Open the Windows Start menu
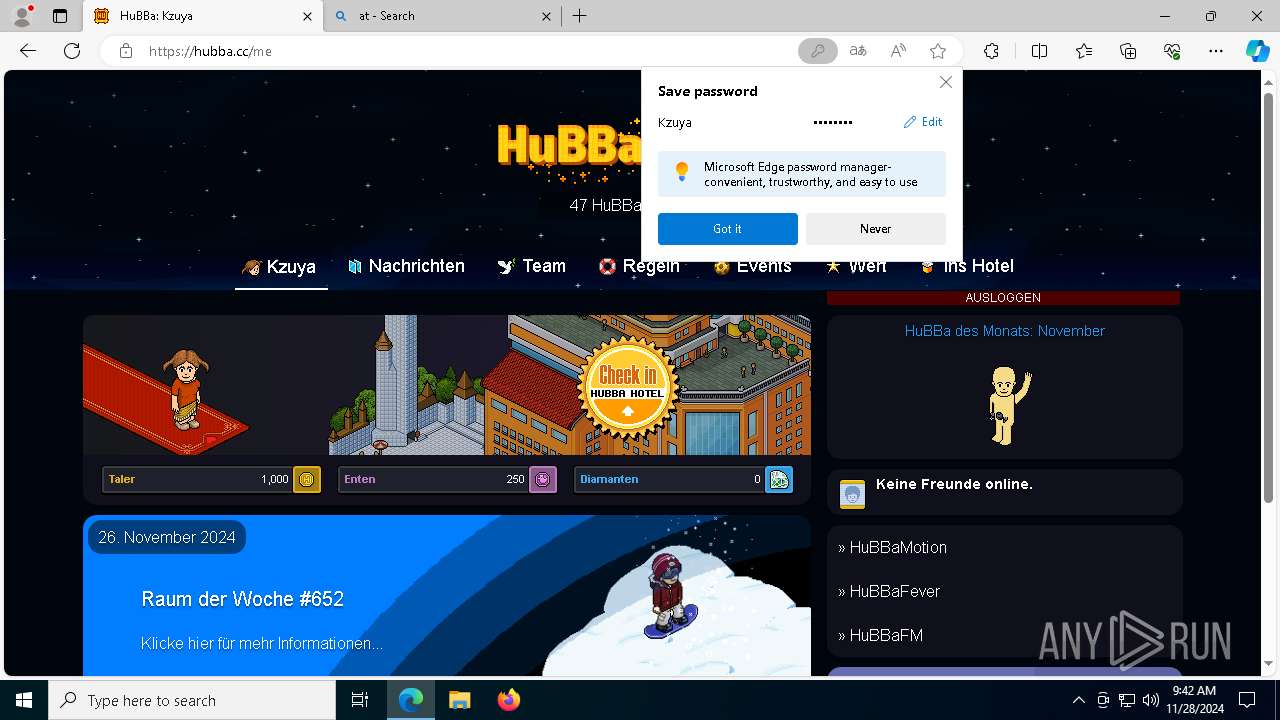1280x720 pixels. pos(24,700)
